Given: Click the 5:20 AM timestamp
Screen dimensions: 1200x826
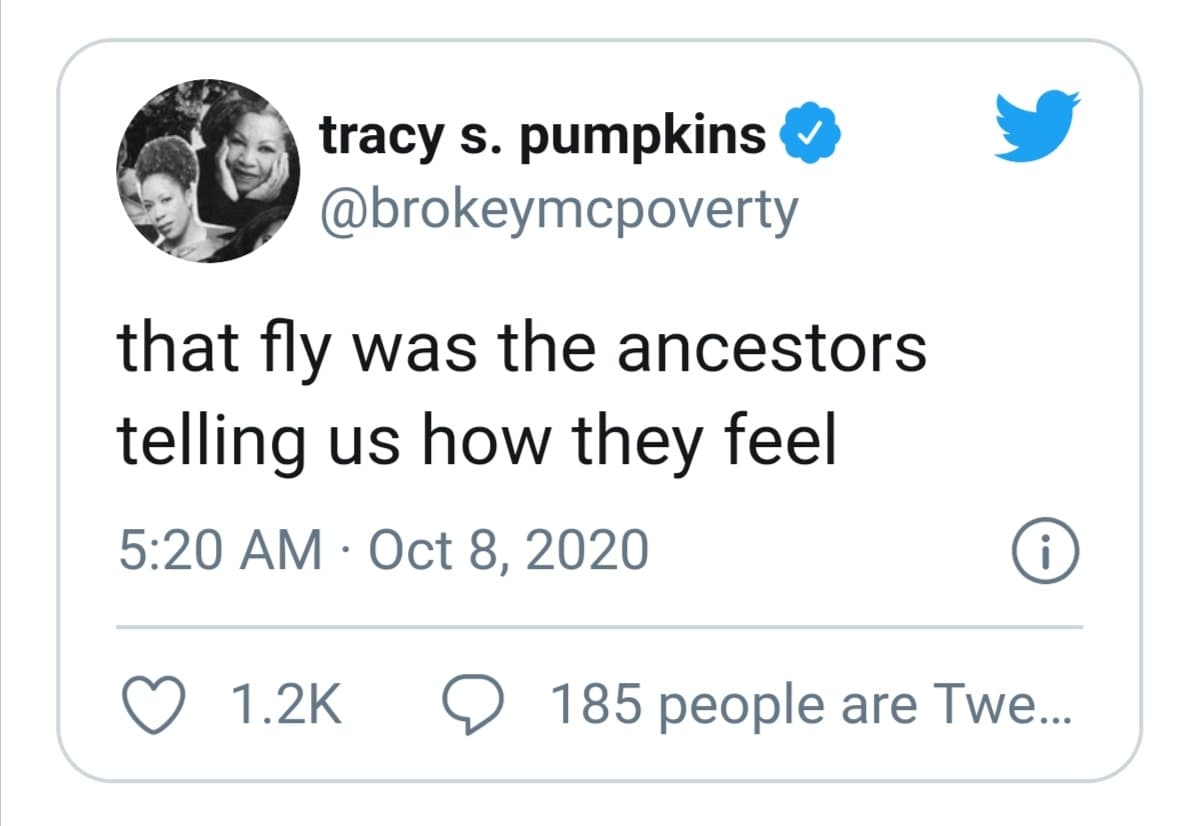Looking at the screenshot, I should tap(220, 551).
